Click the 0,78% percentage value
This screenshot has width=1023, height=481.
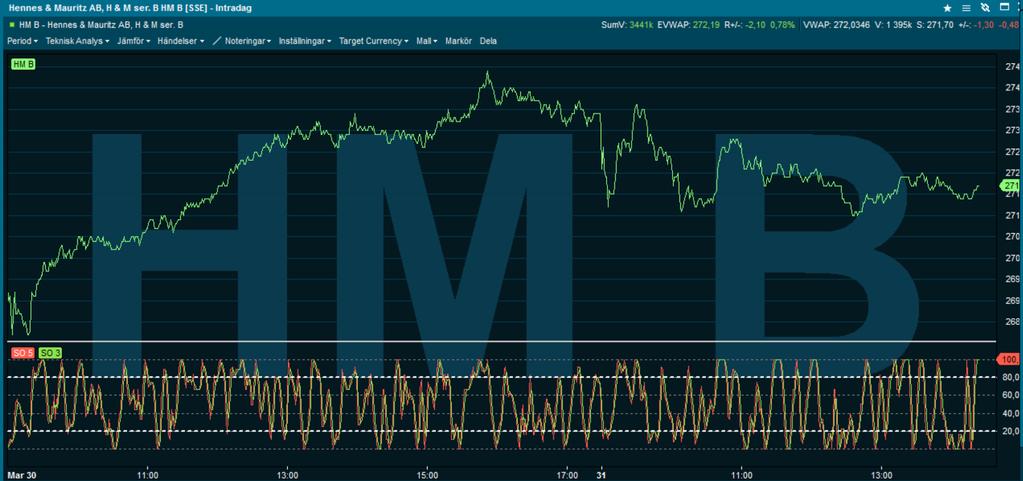click(x=782, y=24)
